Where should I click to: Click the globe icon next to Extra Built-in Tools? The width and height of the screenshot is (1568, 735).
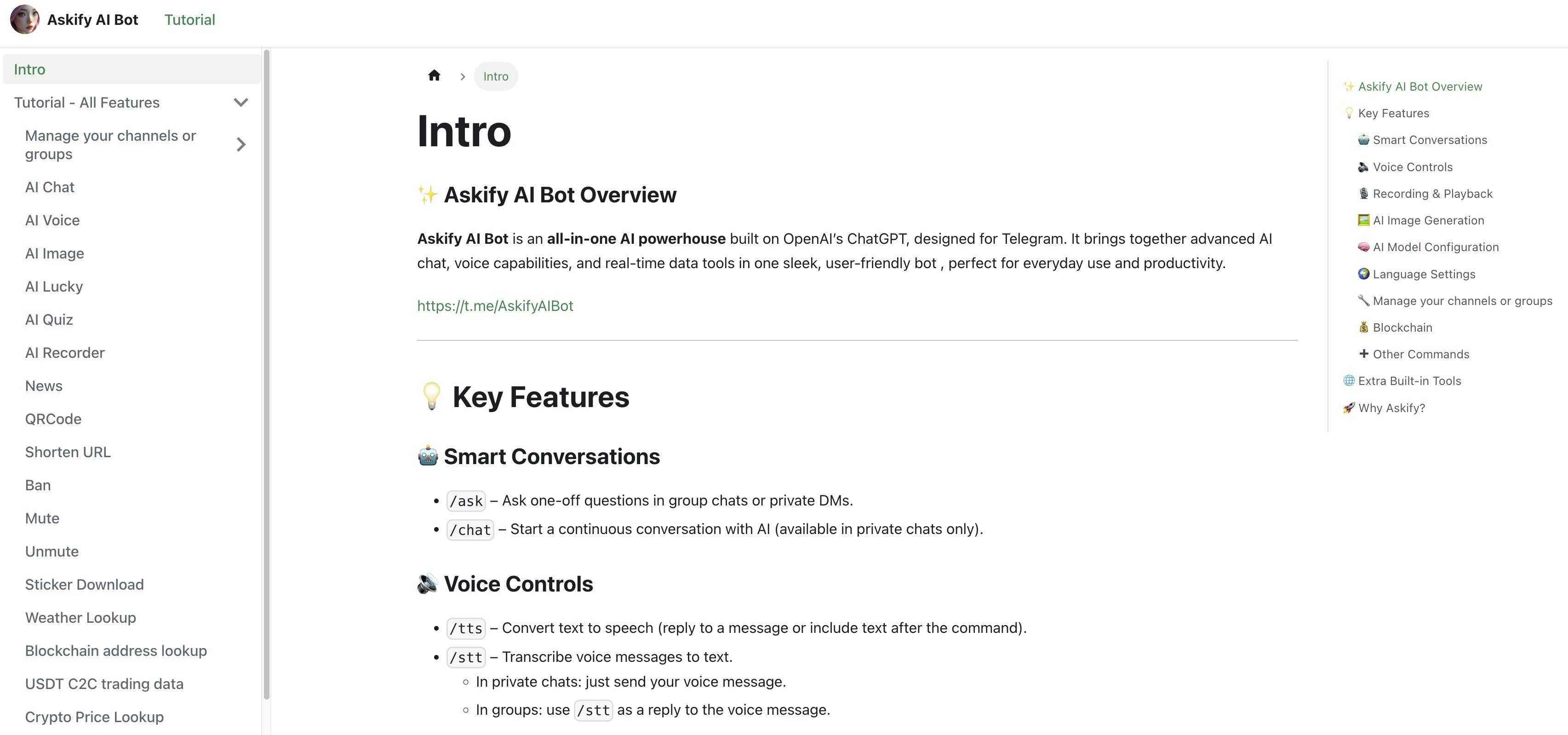tap(1349, 381)
